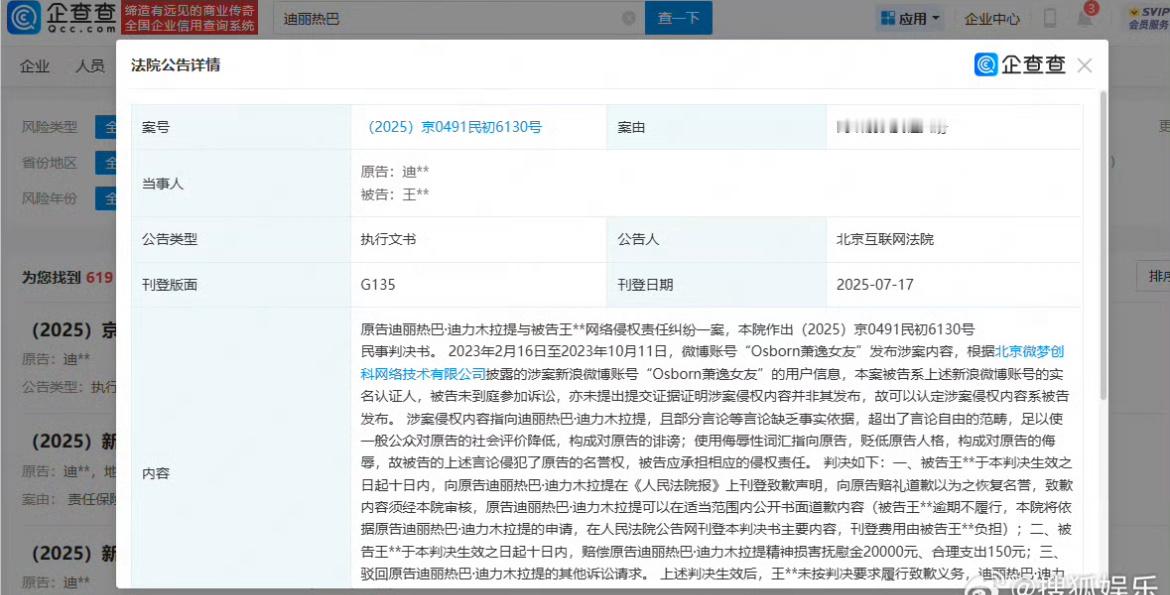Viewport: 1170px width, 595px height.
Task: Click the 公告人 label cell
Action: pyautogui.click(x=638, y=240)
